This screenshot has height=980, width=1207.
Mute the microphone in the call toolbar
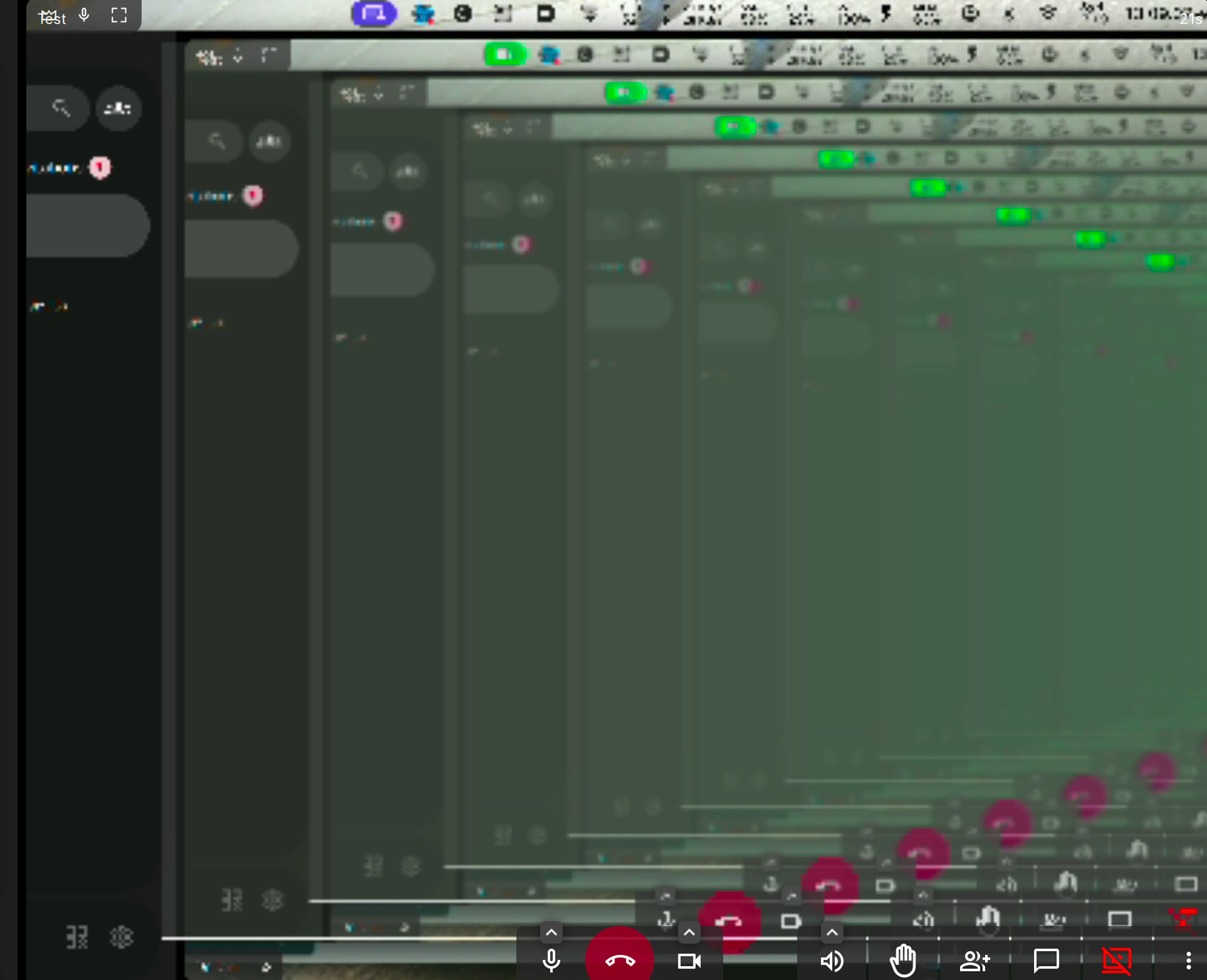(551, 961)
